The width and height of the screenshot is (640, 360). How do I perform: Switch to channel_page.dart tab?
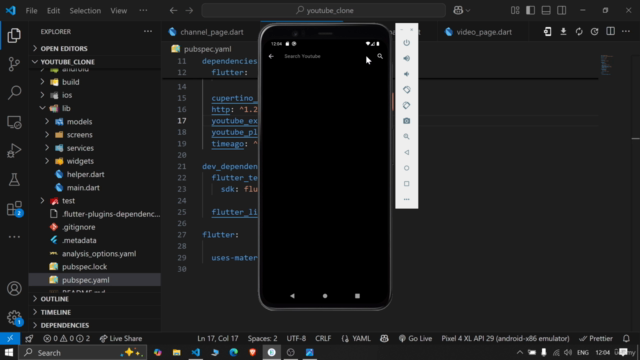pyautogui.click(x=211, y=32)
